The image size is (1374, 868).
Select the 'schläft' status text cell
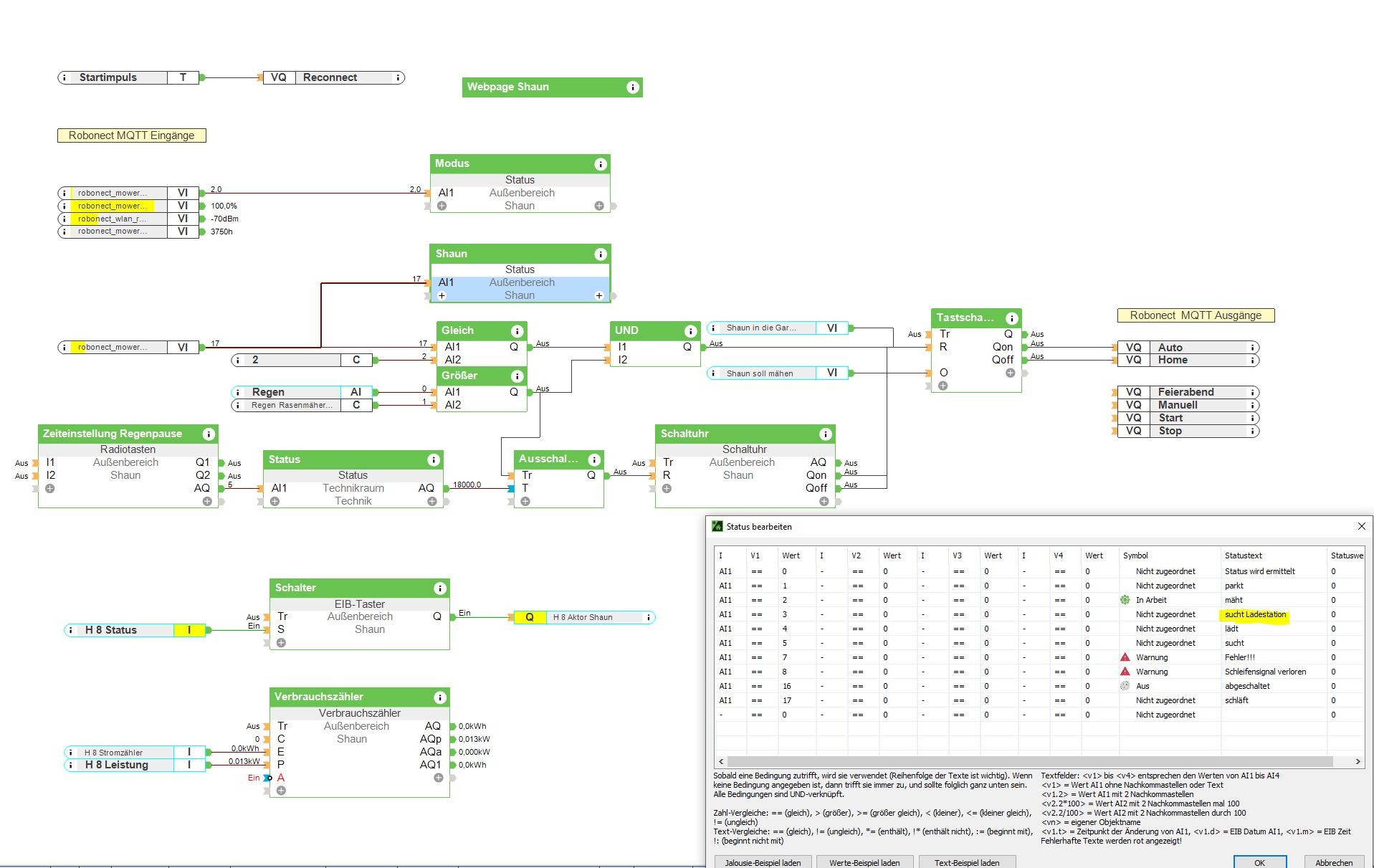tap(1274, 700)
